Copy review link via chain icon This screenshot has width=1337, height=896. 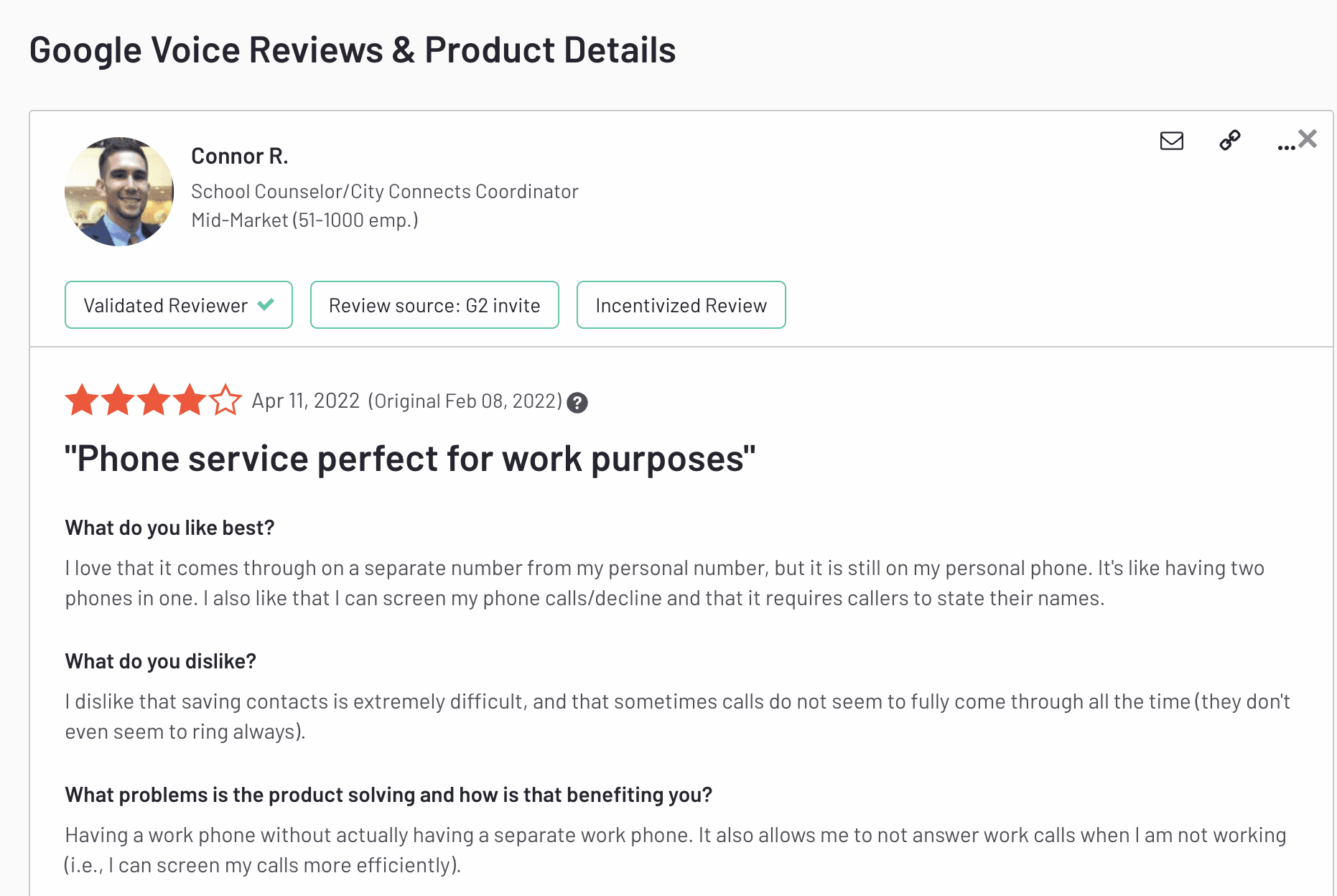click(1229, 140)
